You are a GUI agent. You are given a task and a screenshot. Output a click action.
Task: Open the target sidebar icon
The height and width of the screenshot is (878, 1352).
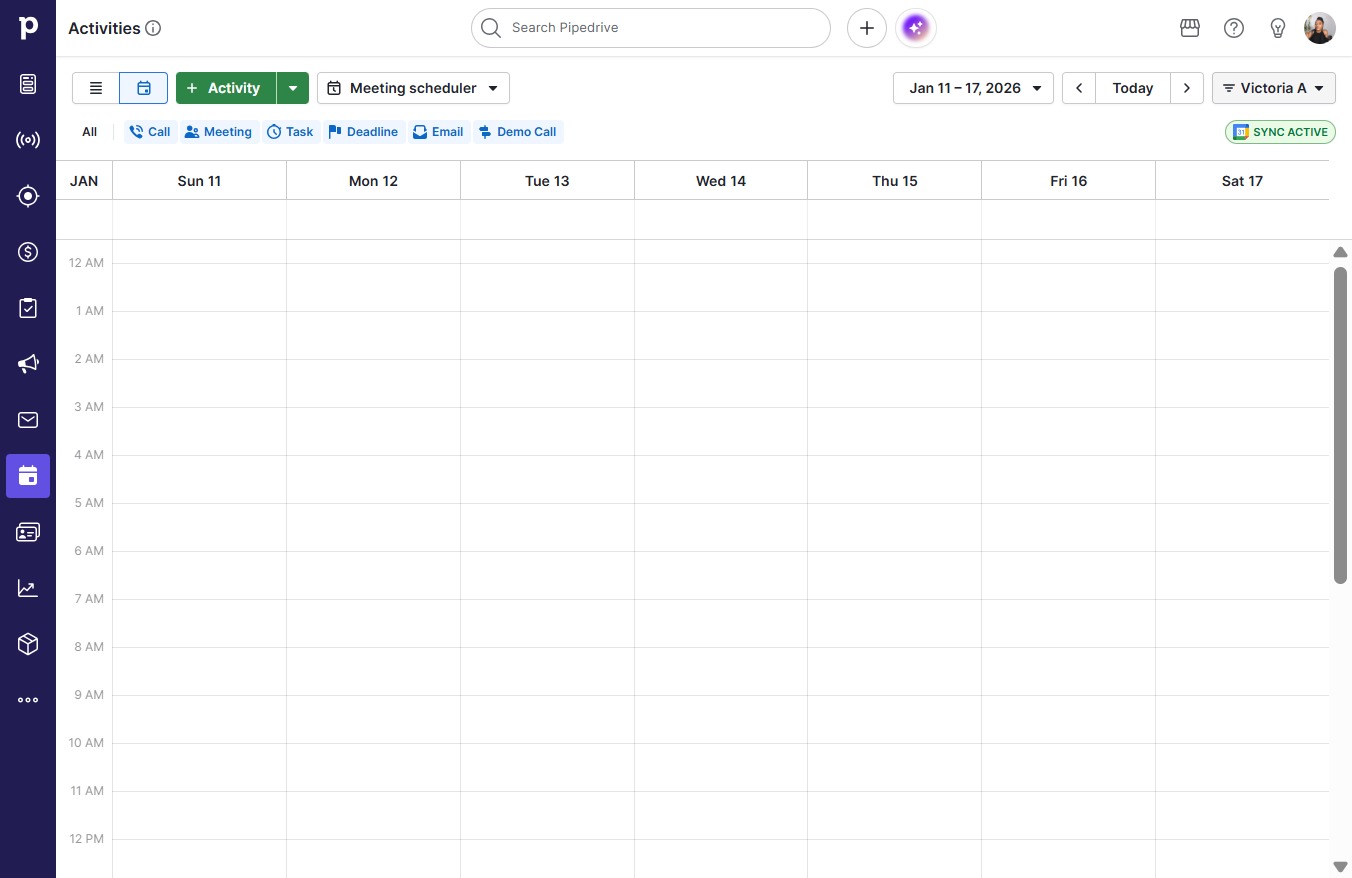tap(28, 196)
